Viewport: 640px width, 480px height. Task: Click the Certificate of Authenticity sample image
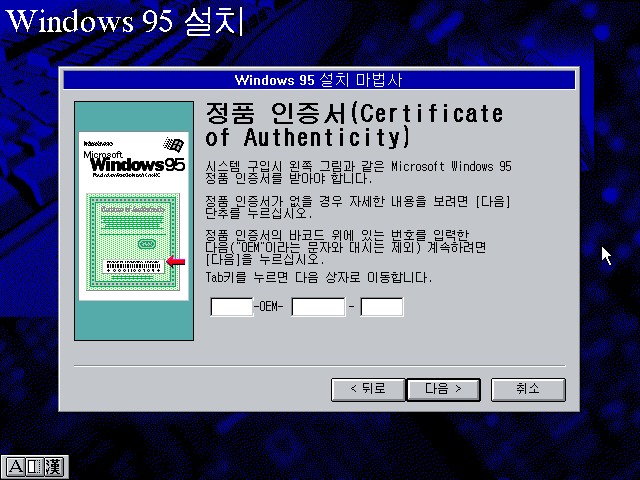coord(133,221)
